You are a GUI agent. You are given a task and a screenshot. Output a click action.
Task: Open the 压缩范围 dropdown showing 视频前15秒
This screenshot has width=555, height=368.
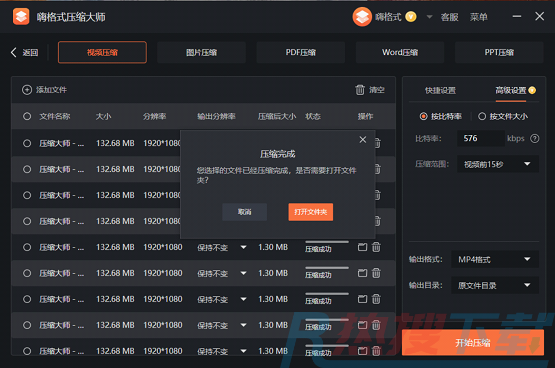click(498, 164)
